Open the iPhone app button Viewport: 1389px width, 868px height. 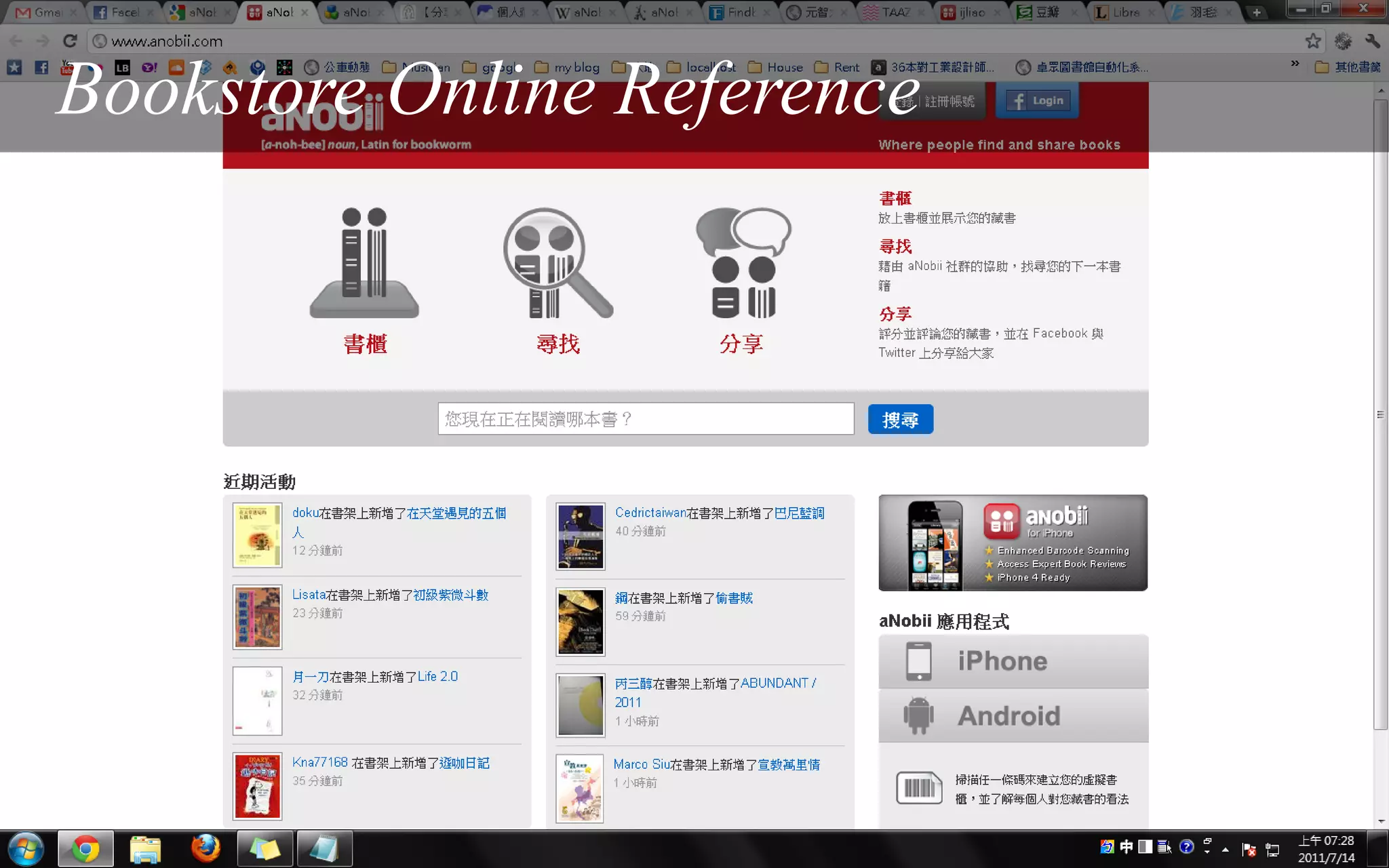click(1013, 661)
